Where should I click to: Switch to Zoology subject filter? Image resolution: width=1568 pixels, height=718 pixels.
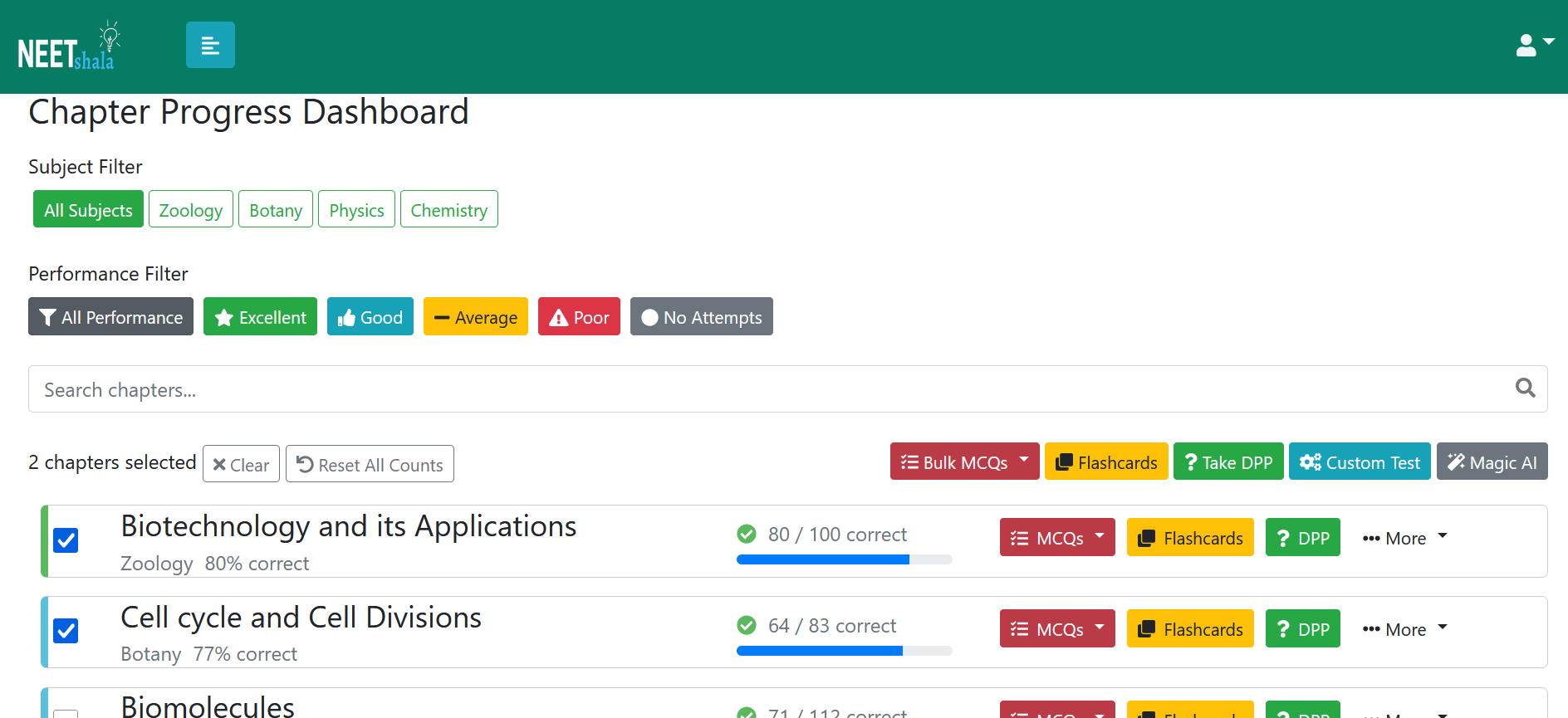(191, 209)
